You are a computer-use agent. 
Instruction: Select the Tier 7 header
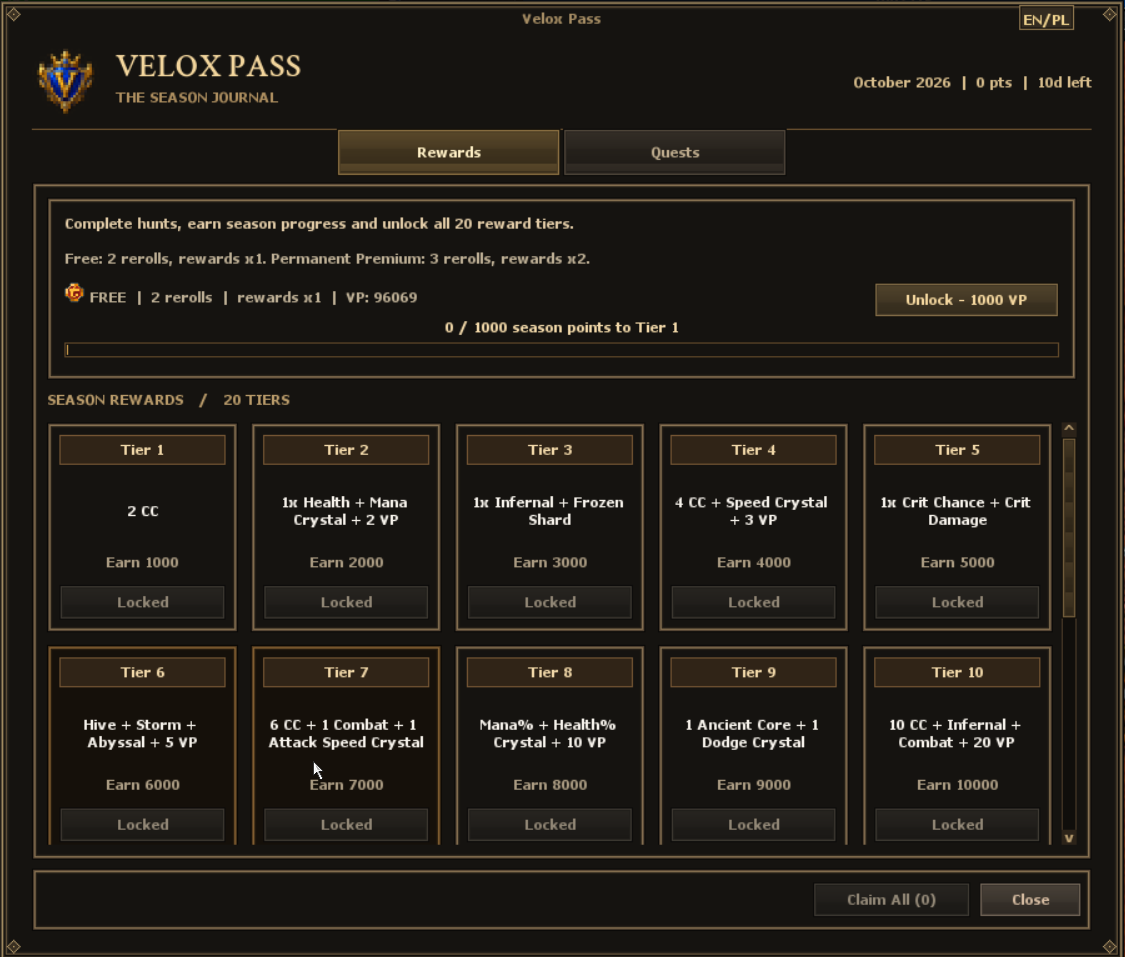(x=346, y=672)
